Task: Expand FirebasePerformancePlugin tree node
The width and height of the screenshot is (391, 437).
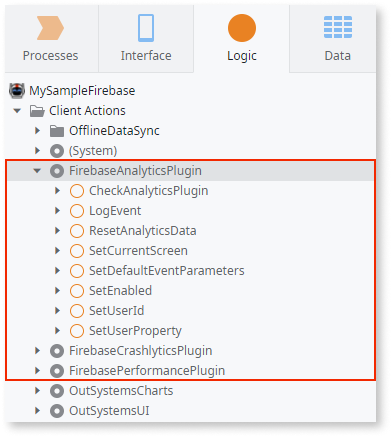Action: pyautogui.click(x=37, y=371)
